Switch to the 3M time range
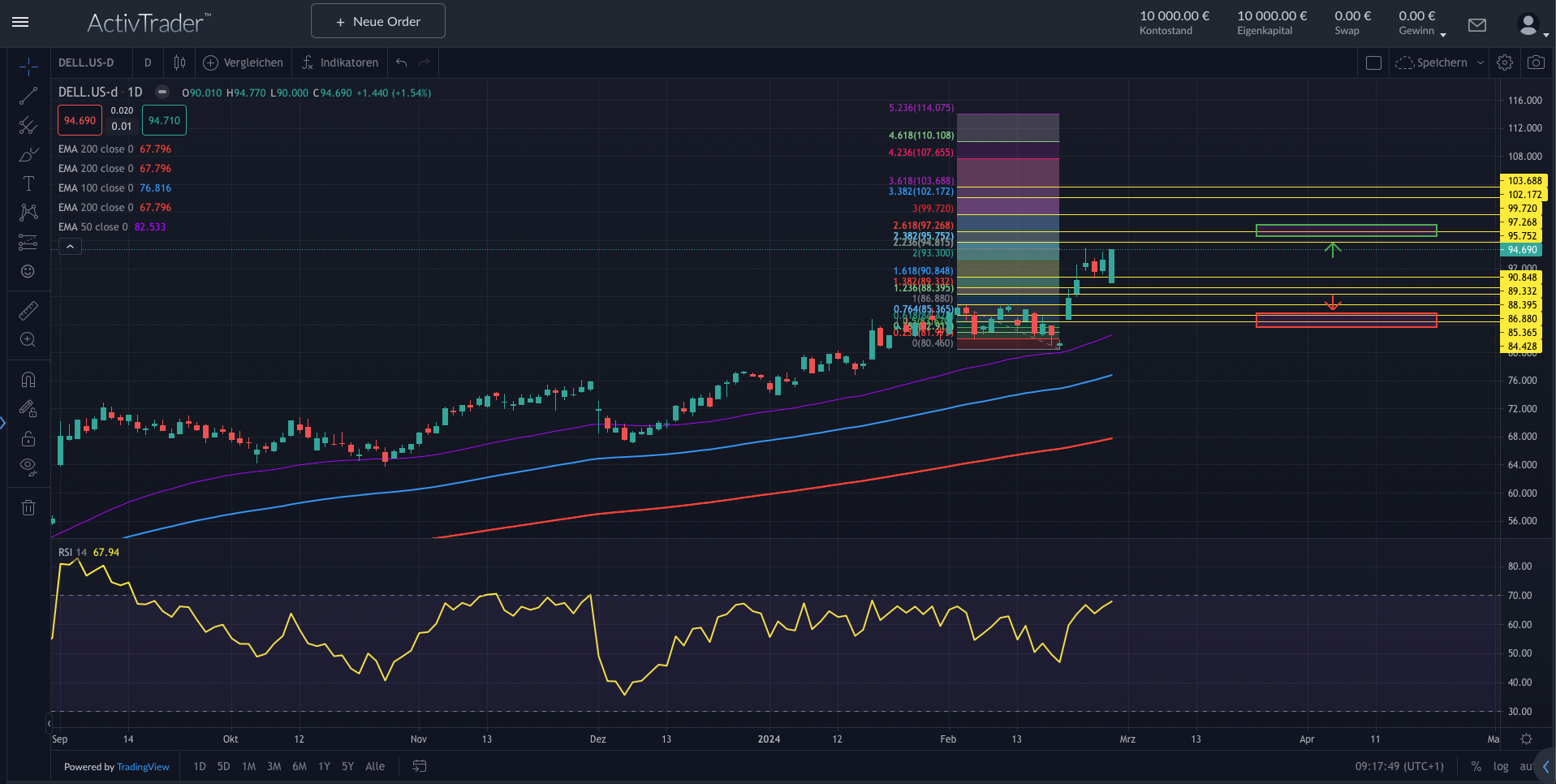 point(274,766)
